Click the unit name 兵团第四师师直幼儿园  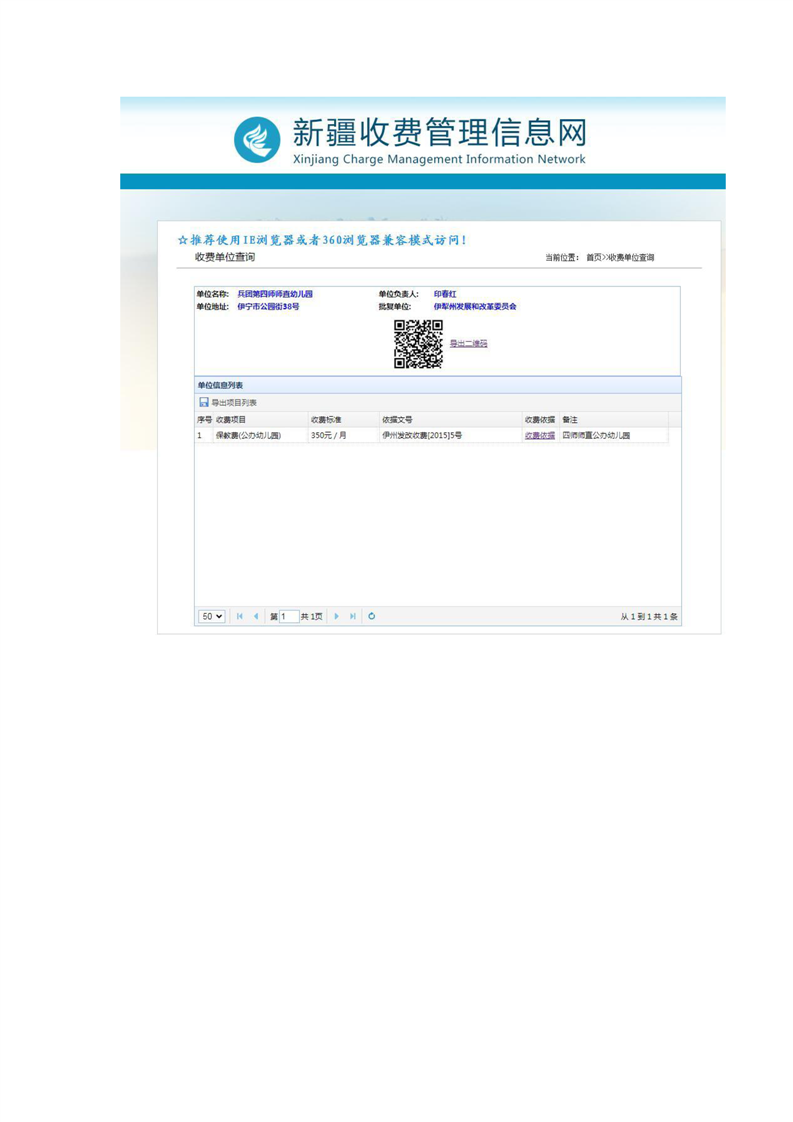point(275,294)
